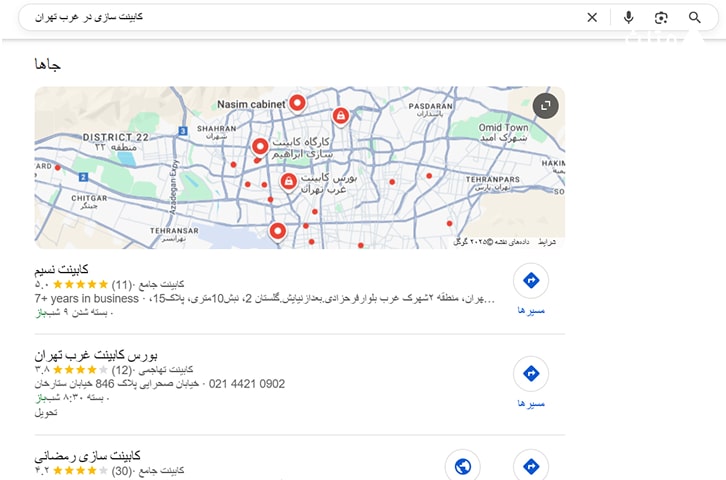Open the کابینت نسیم listing title
The width and height of the screenshot is (726, 480).
pyautogui.click(x=61, y=269)
